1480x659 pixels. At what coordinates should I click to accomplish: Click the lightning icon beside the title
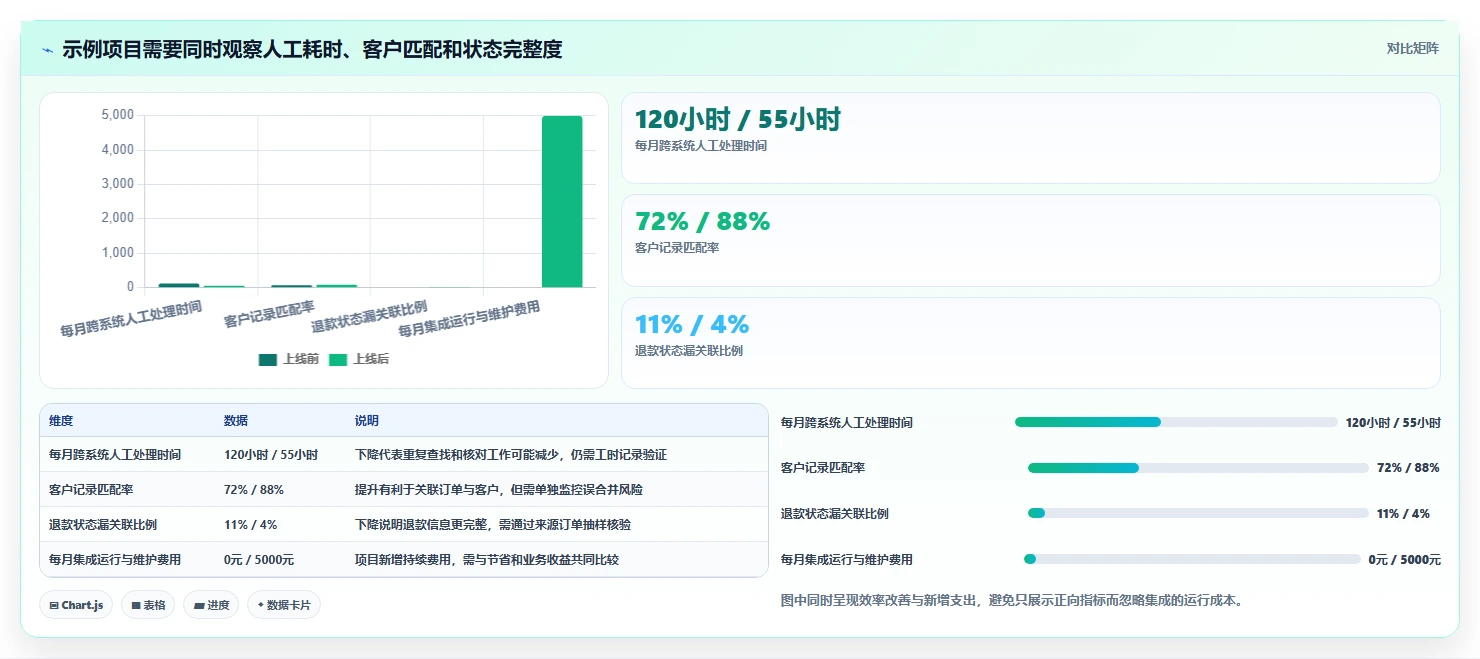tap(48, 50)
